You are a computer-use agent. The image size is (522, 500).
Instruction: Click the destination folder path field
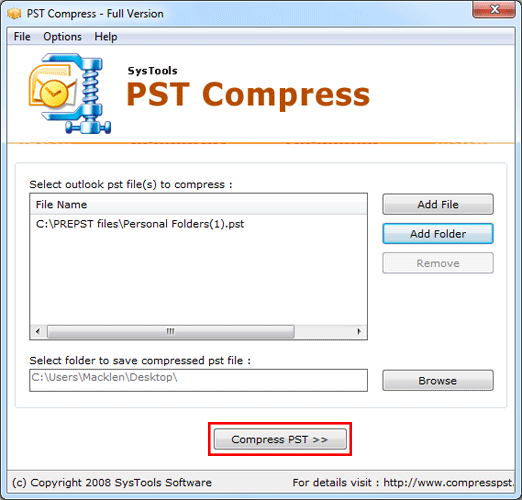point(198,380)
